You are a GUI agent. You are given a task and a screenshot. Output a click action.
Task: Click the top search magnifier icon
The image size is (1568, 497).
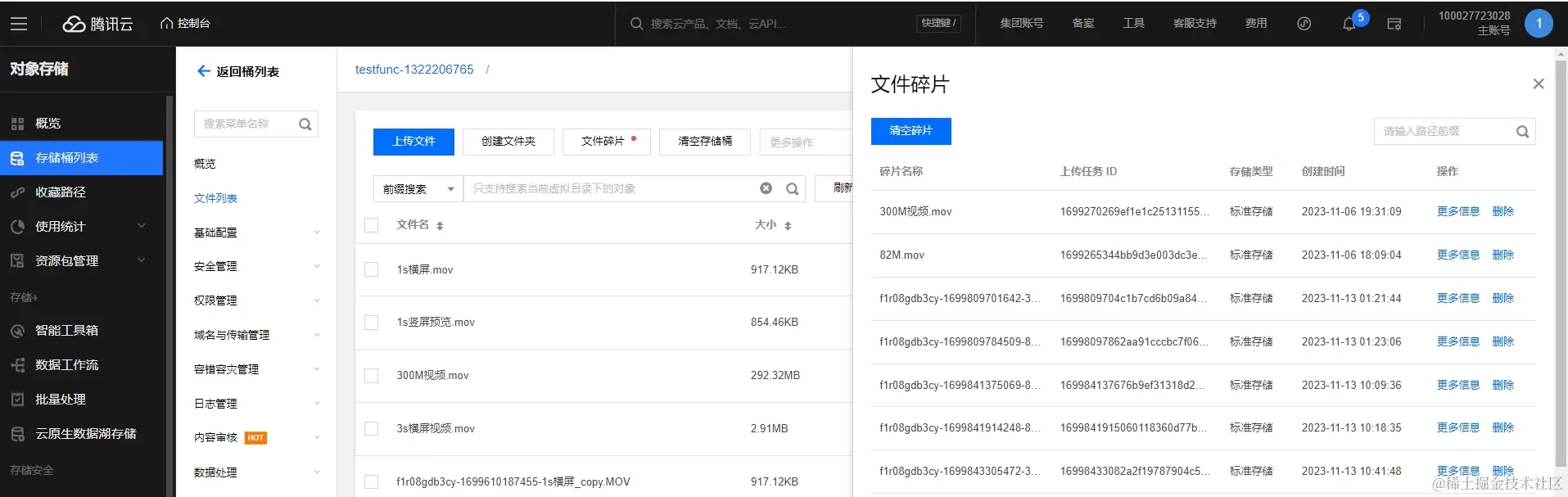pyautogui.click(x=636, y=24)
